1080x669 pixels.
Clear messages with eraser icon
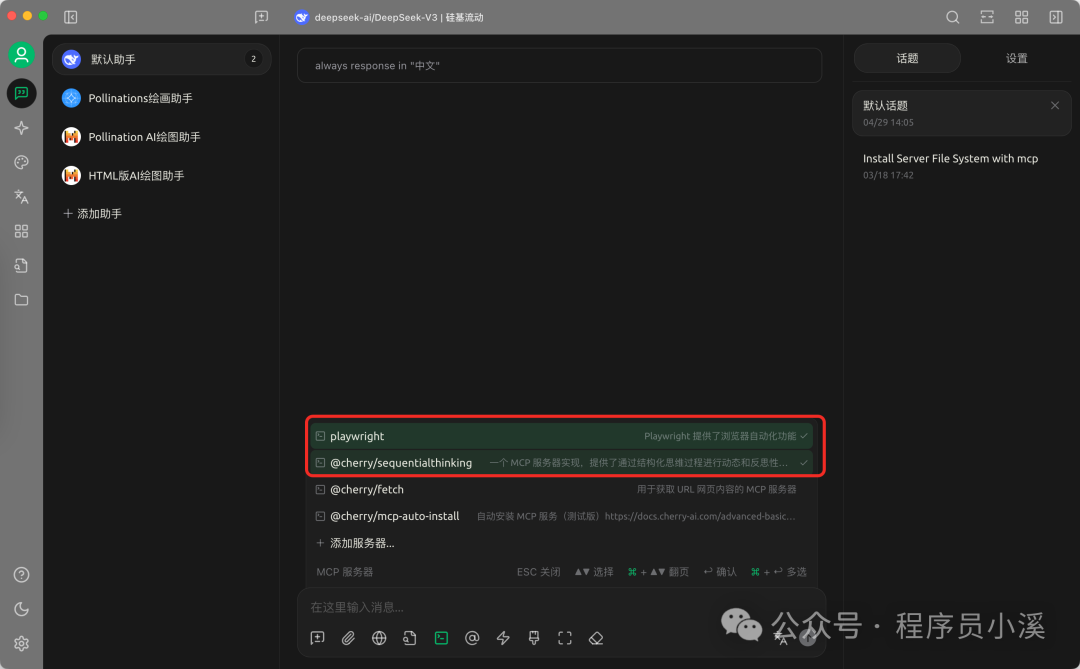coord(596,638)
